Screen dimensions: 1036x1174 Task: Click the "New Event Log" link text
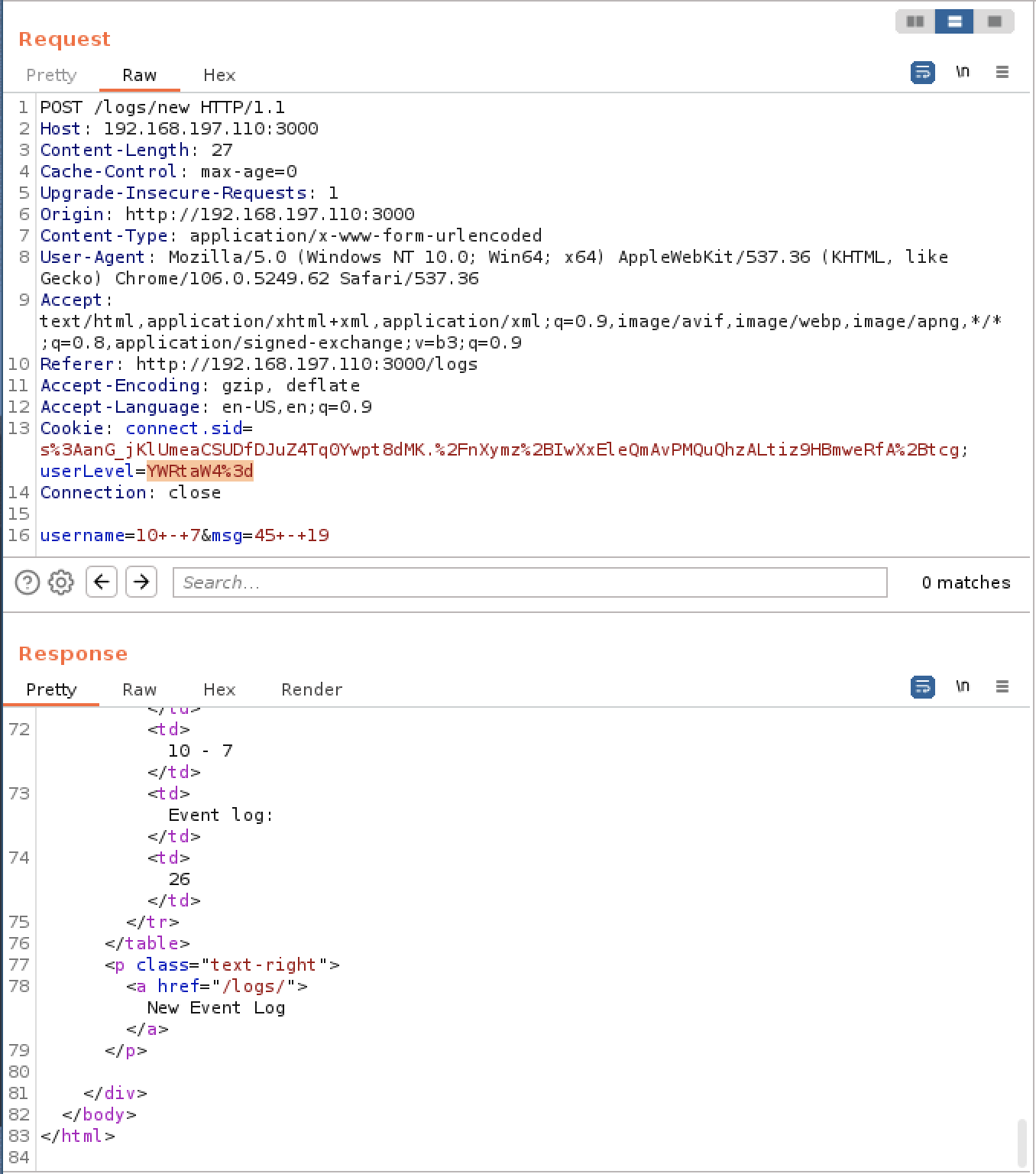(x=216, y=1007)
